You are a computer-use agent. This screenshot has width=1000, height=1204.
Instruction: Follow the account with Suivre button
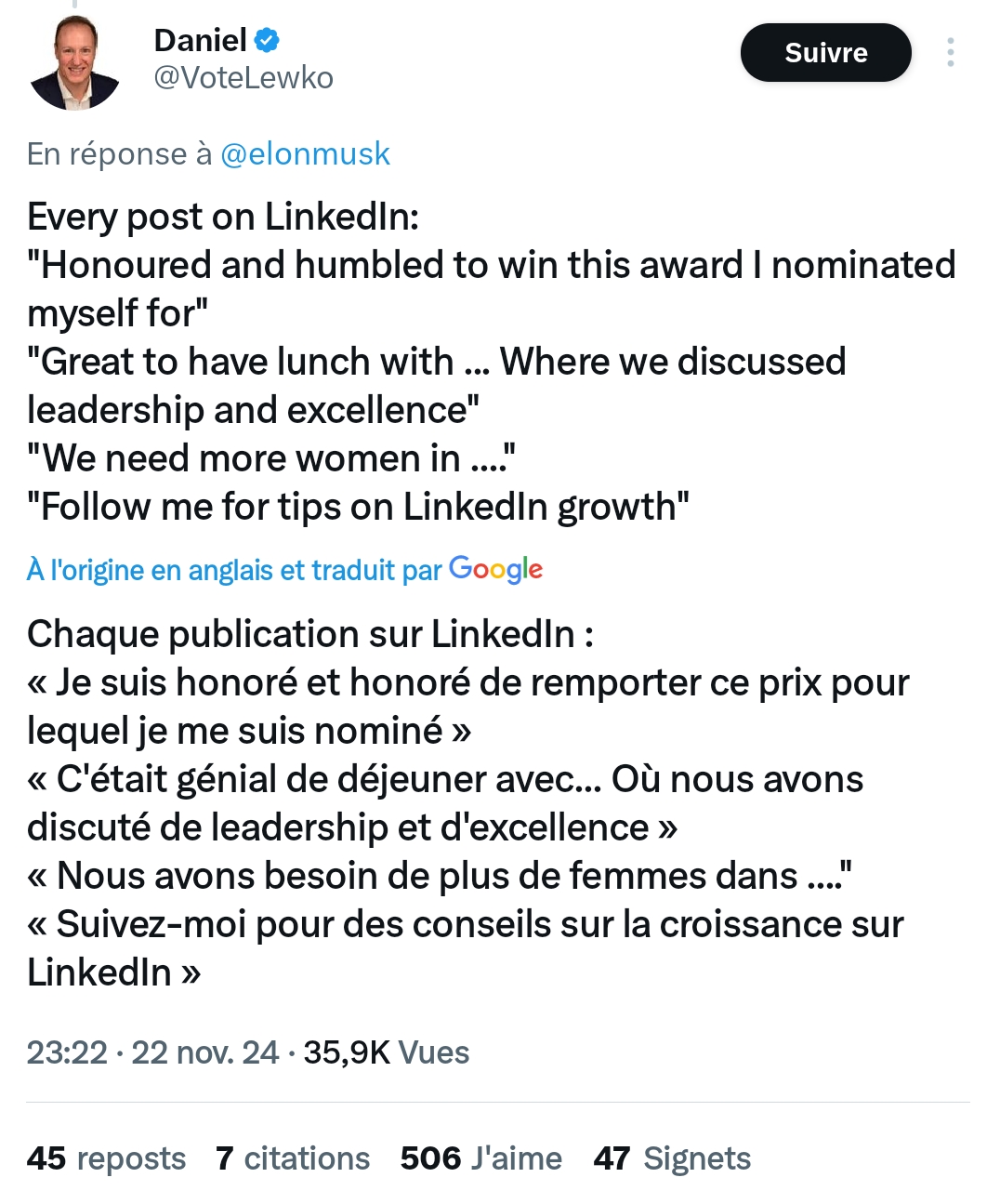825,52
